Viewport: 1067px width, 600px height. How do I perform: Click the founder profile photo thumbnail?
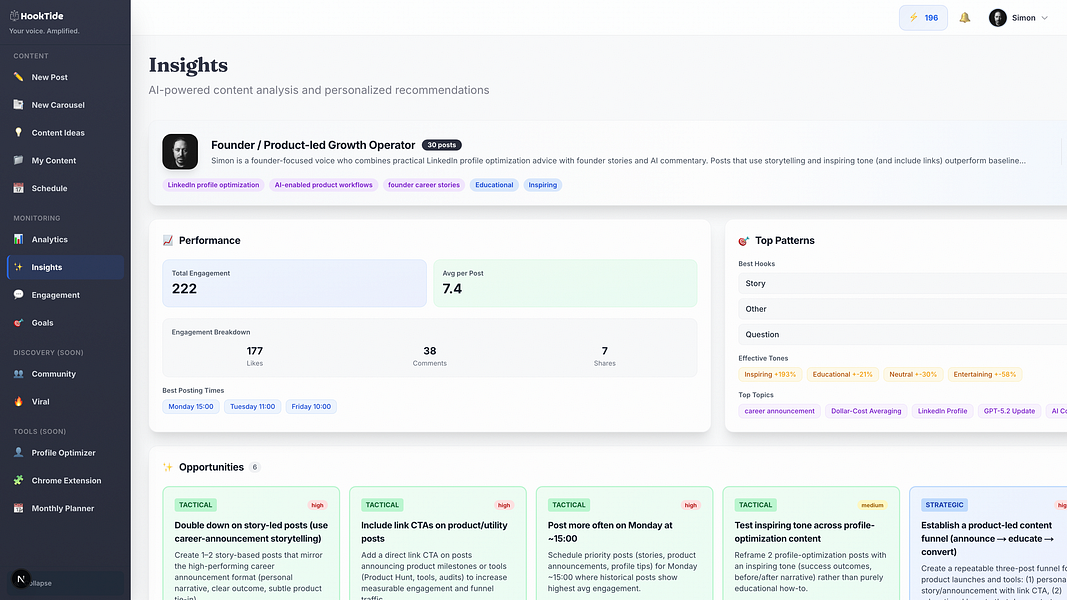tap(180, 152)
